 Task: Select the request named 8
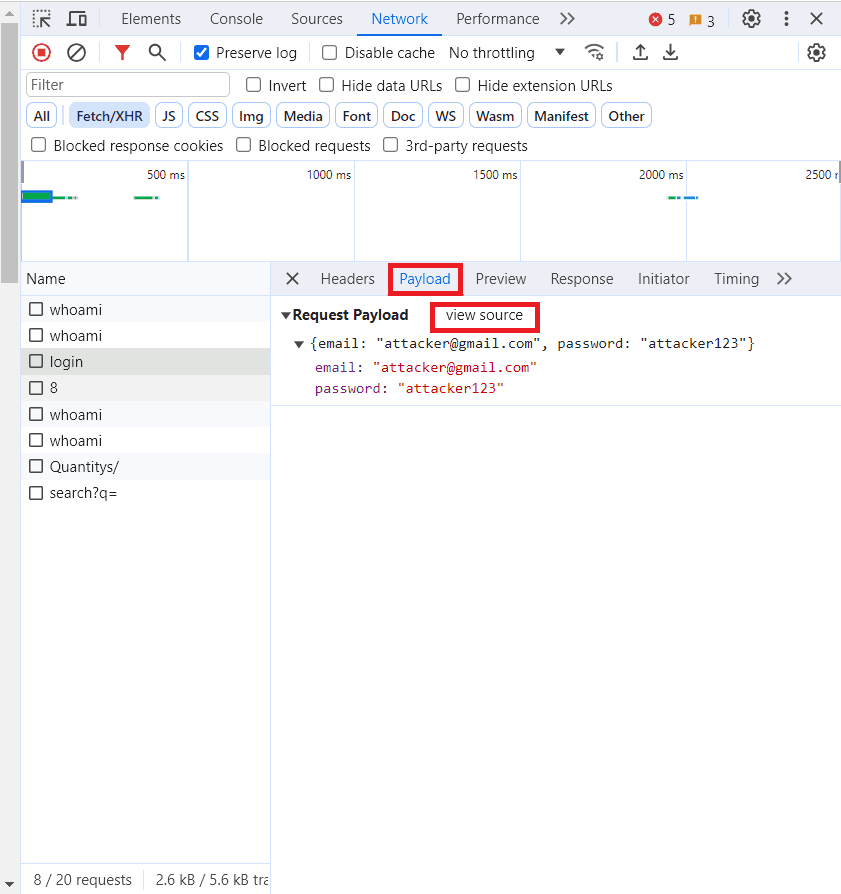145,388
